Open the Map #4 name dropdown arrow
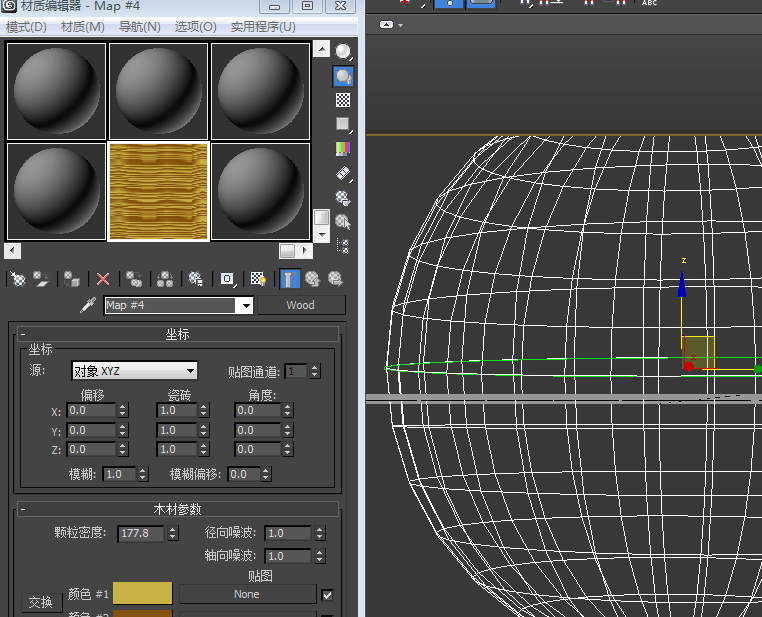762x617 pixels. click(246, 306)
